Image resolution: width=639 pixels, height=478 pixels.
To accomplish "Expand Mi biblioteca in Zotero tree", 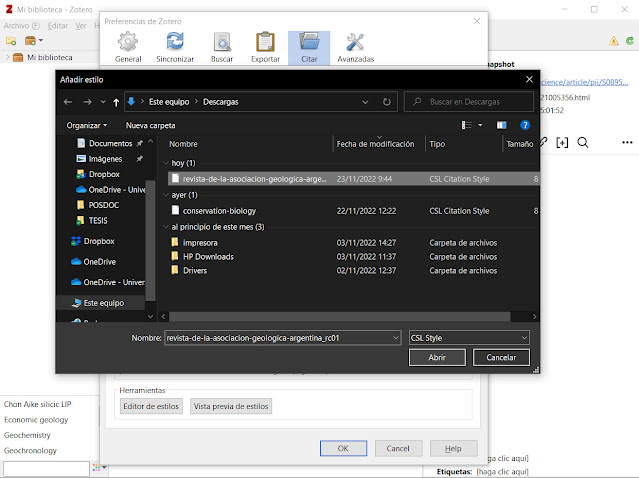I will [7, 57].
